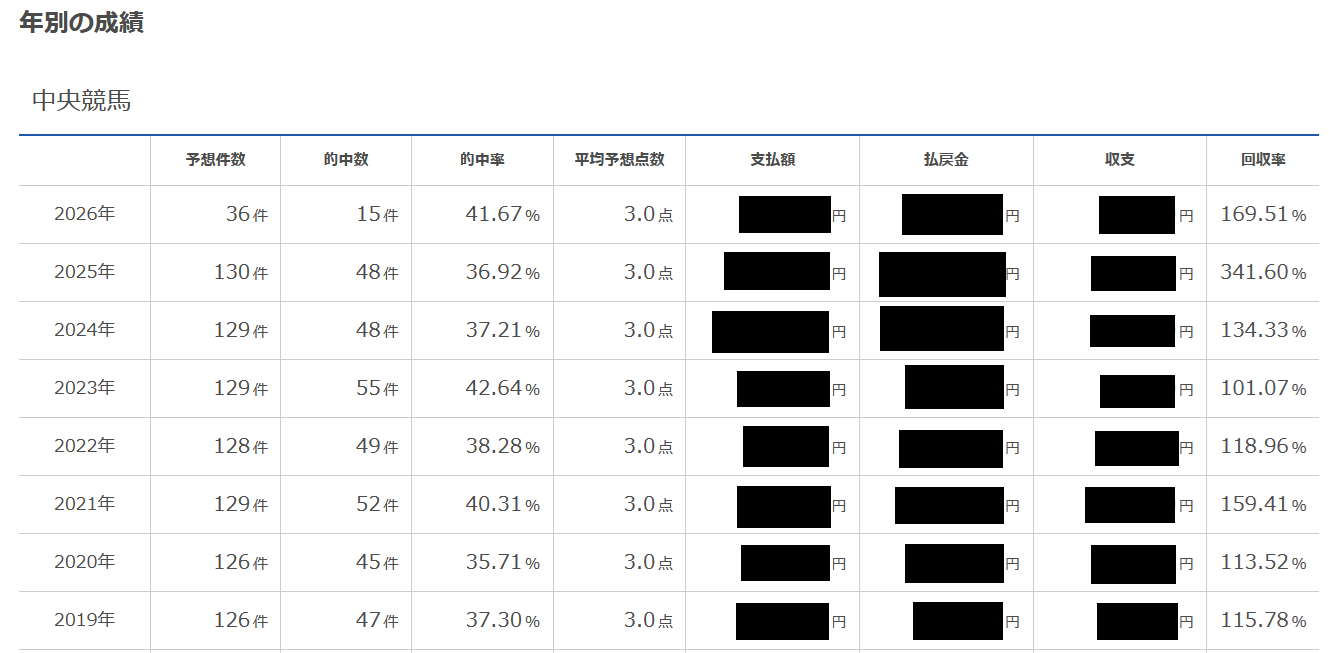Select the 的中率 column header
The width and height of the screenshot is (1329, 653).
pos(482,160)
